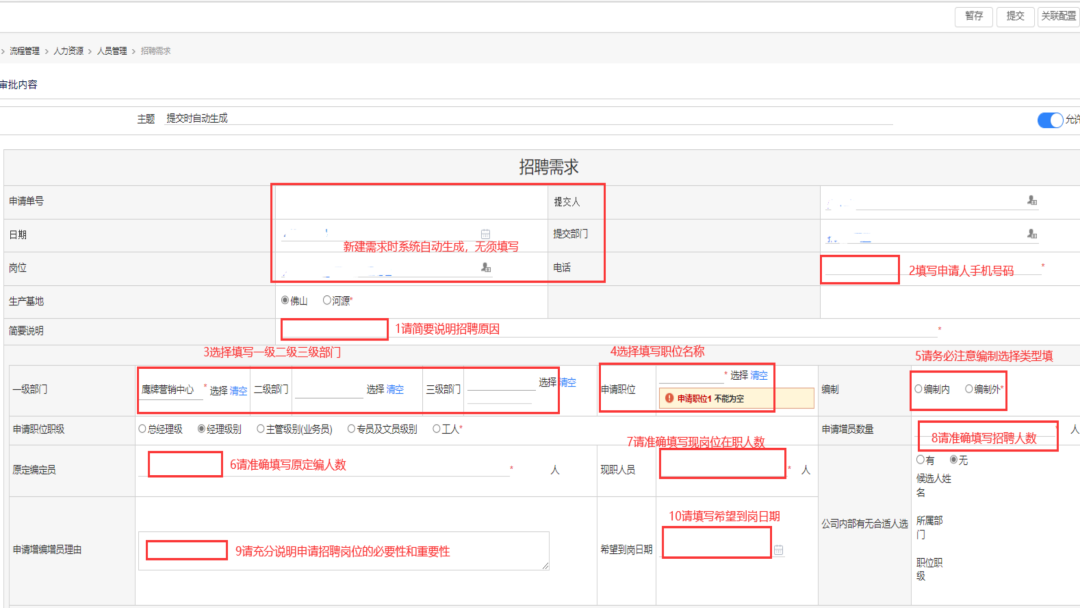Viewport: 1080px width, 608px height.
Task: Click the person picker icon in the 岗位 field
Action: tap(486, 267)
